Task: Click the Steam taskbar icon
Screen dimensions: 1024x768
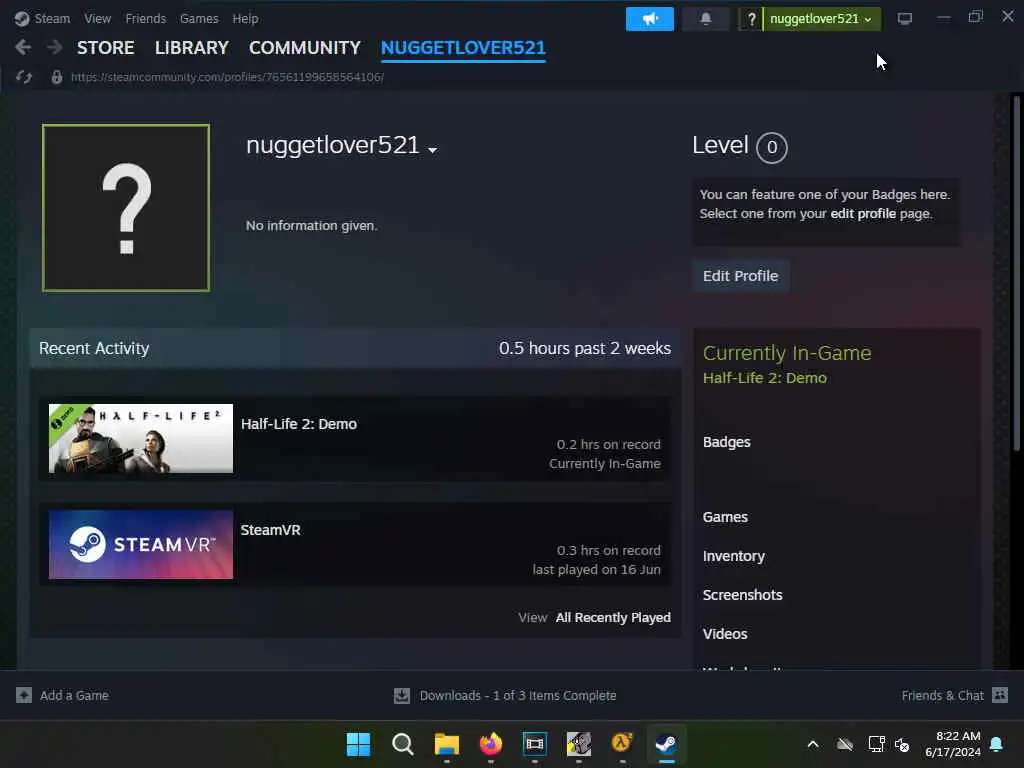Action: (666, 744)
